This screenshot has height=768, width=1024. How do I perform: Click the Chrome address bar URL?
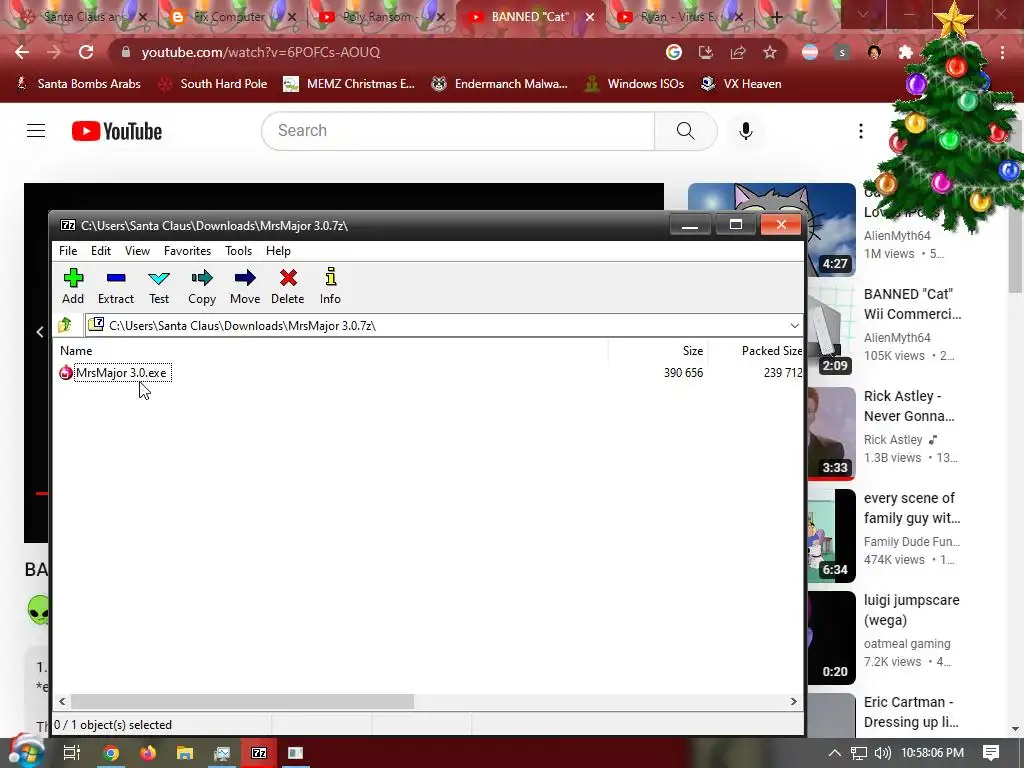tap(261, 52)
